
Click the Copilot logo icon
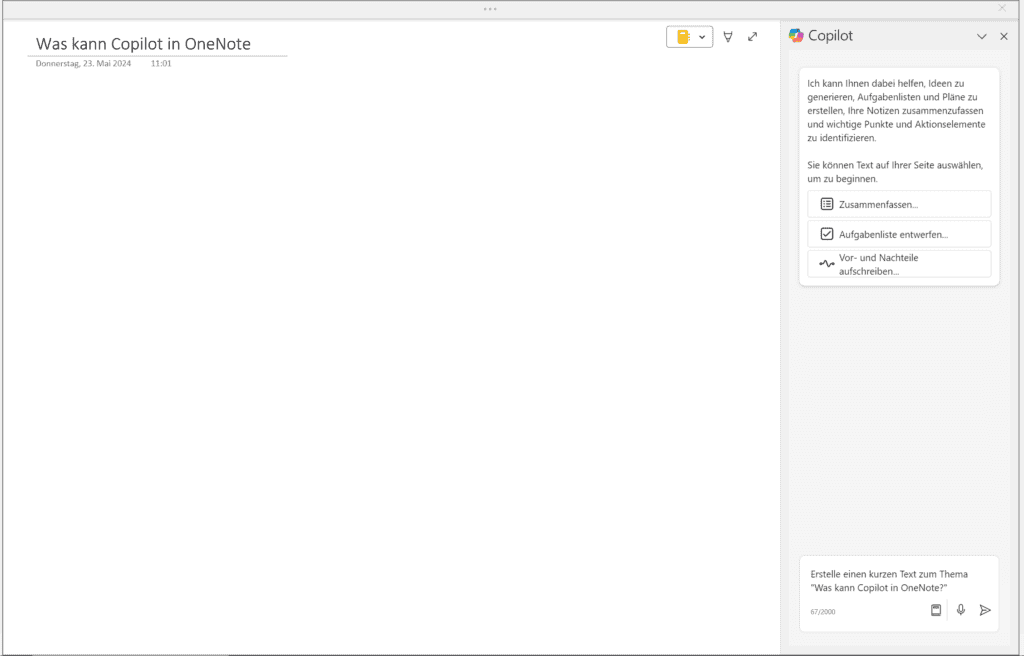(796, 35)
